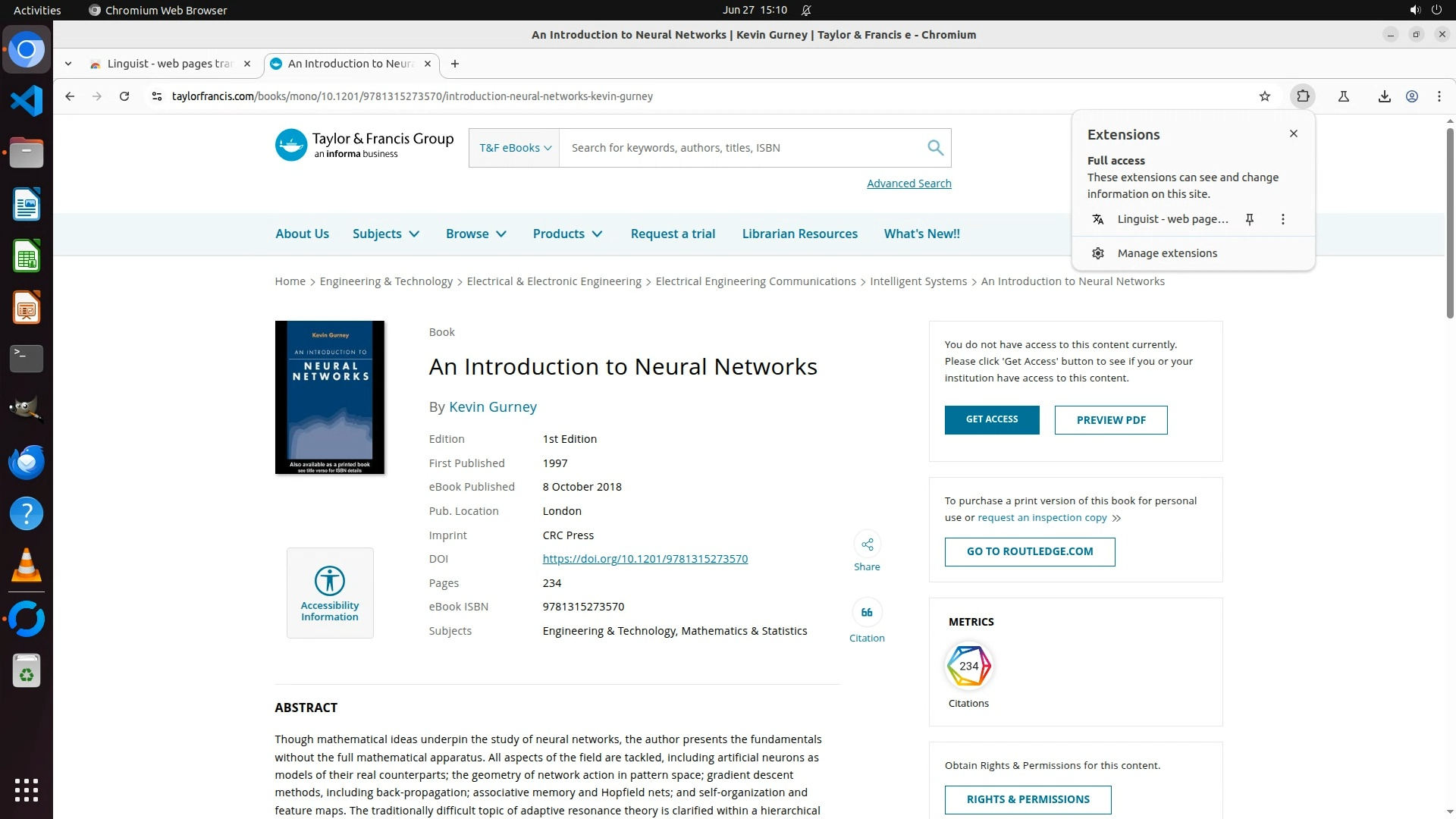Open Chromium downloads icon
1456x819 pixels.
tap(1384, 96)
